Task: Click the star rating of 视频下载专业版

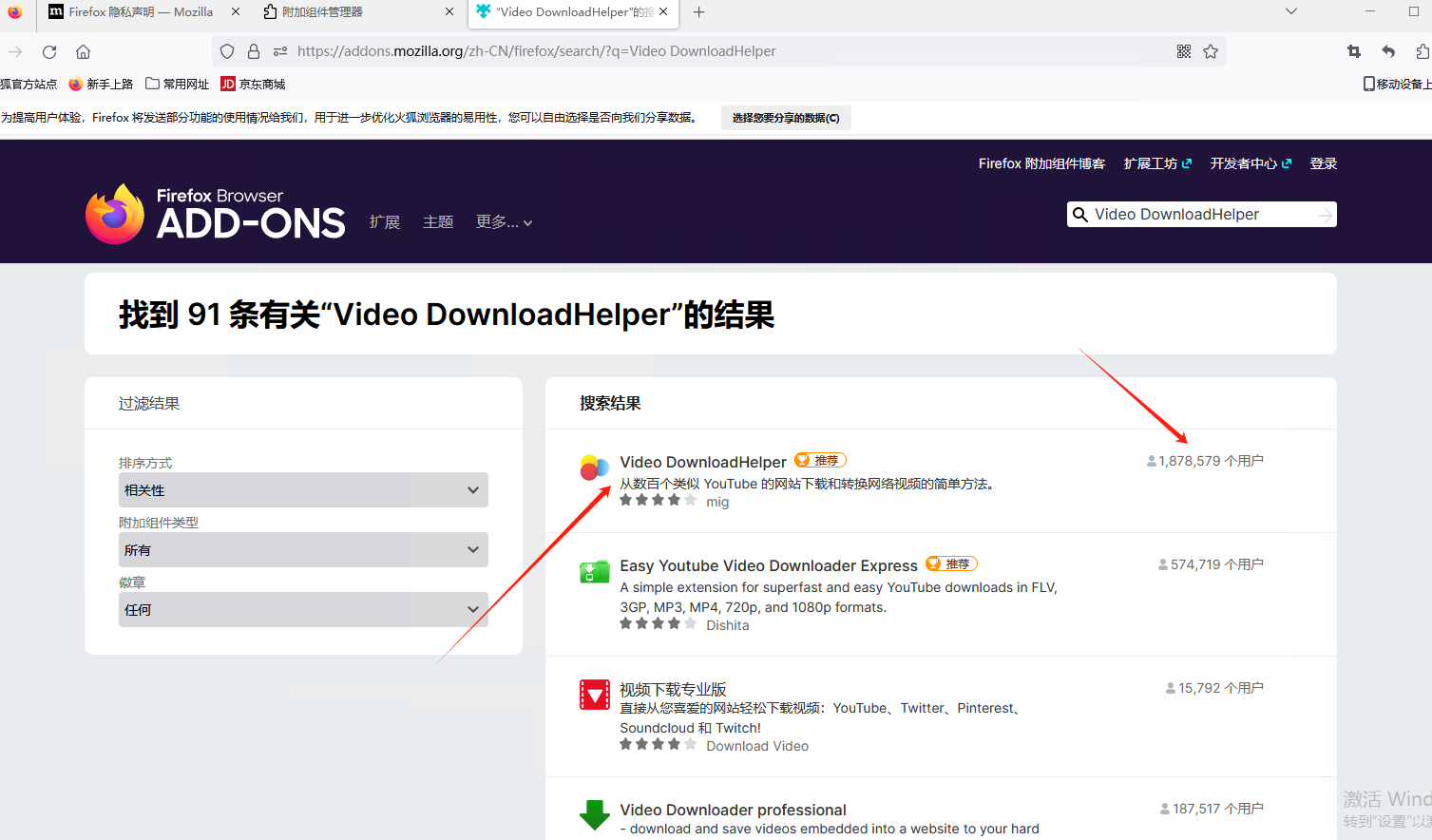Action: (658, 744)
